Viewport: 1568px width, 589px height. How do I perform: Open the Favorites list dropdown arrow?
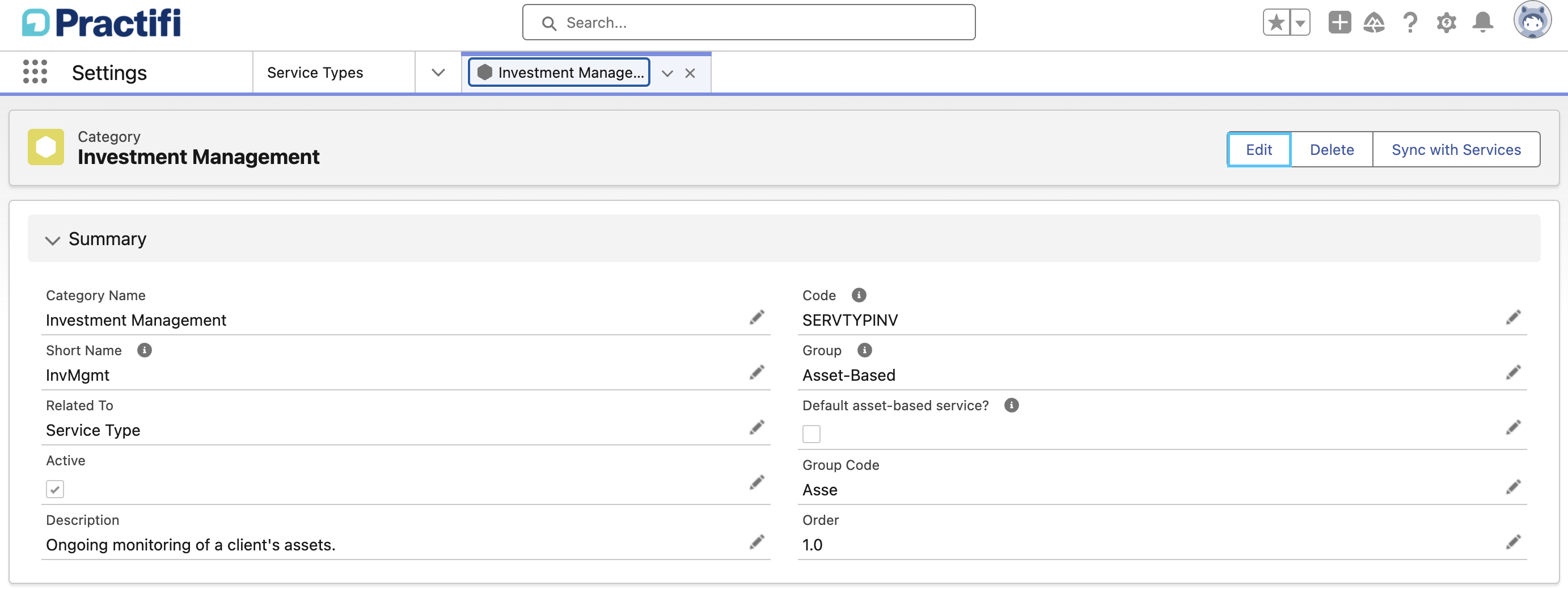[x=1300, y=23]
